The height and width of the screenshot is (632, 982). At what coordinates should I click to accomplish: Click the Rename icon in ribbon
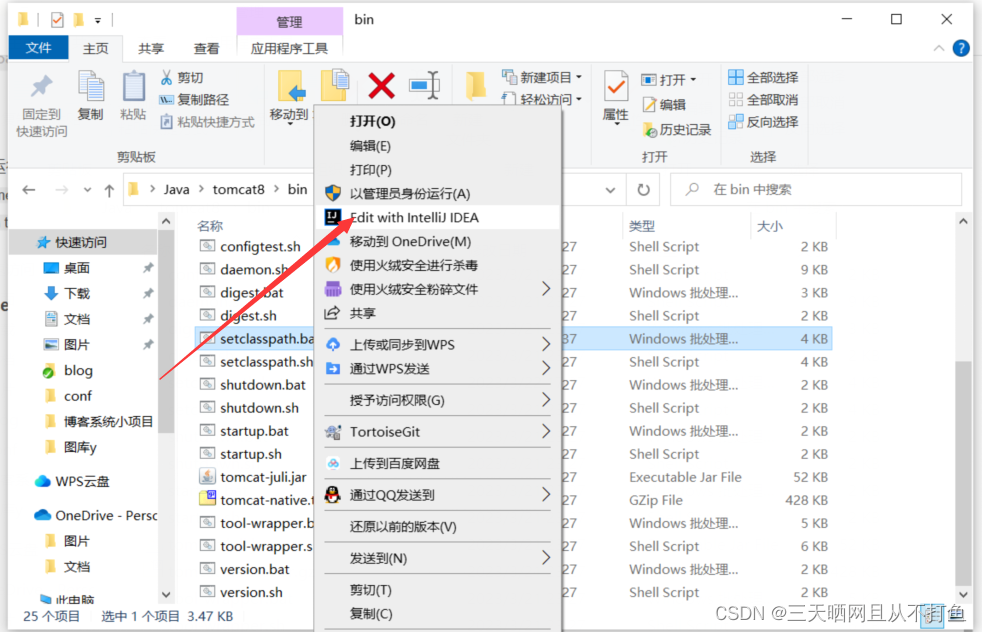click(x=425, y=85)
